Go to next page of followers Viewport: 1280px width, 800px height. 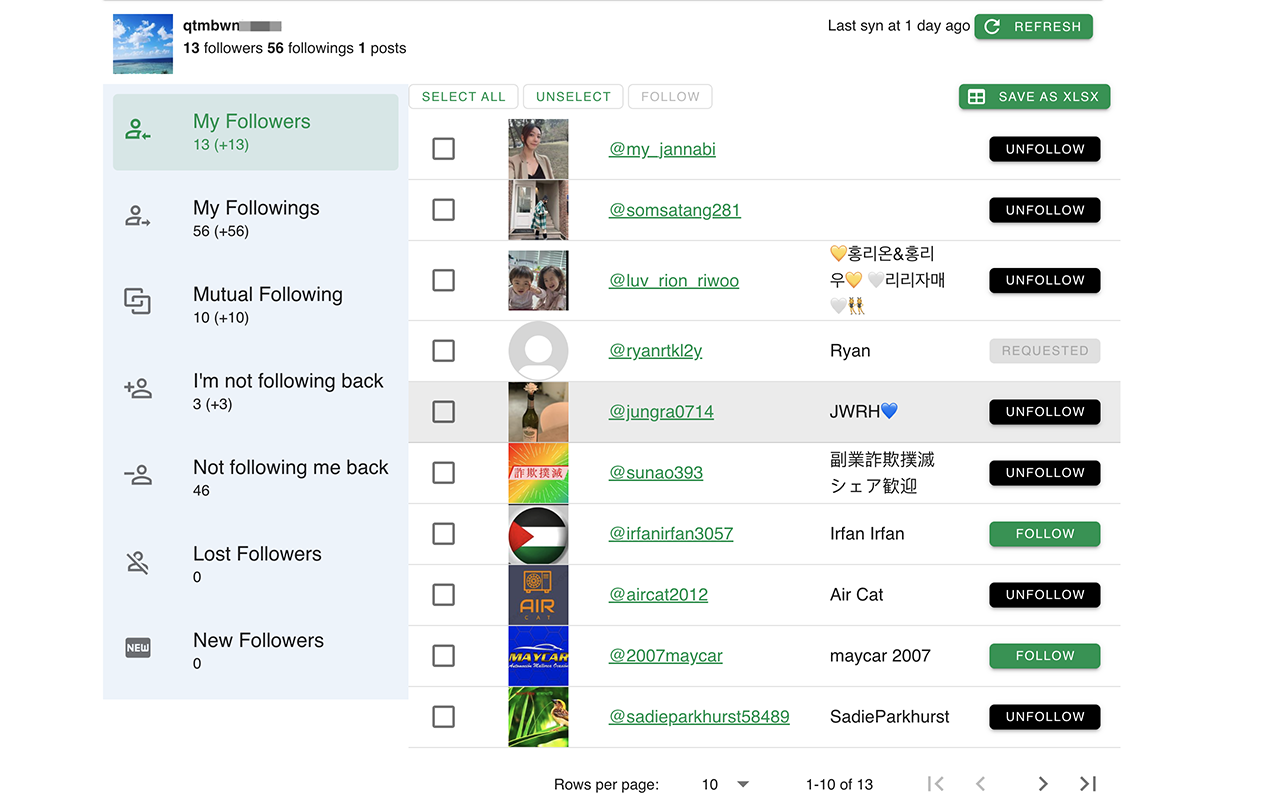(x=1042, y=784)
